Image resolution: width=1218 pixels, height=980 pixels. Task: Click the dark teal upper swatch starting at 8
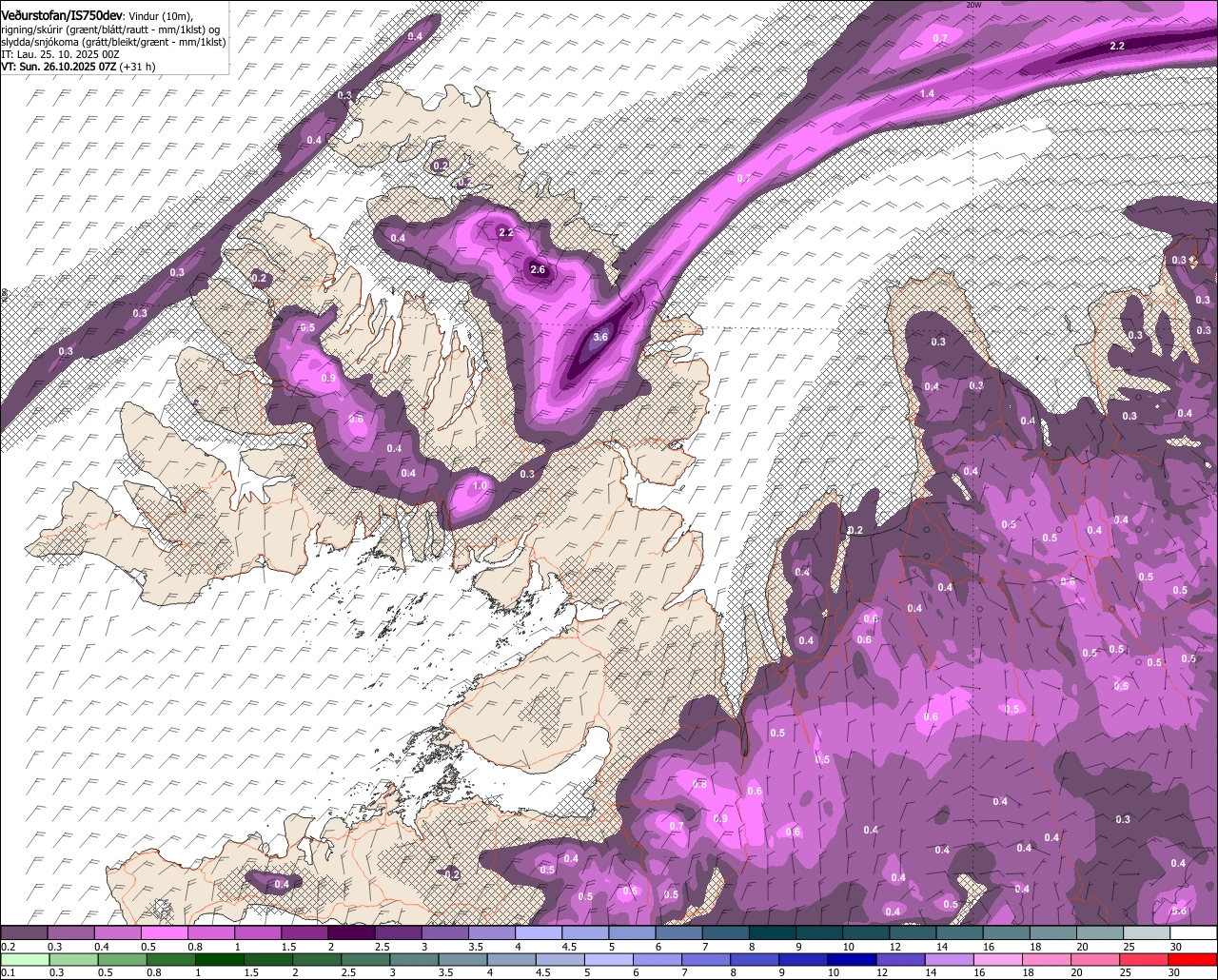click(773, 932)
